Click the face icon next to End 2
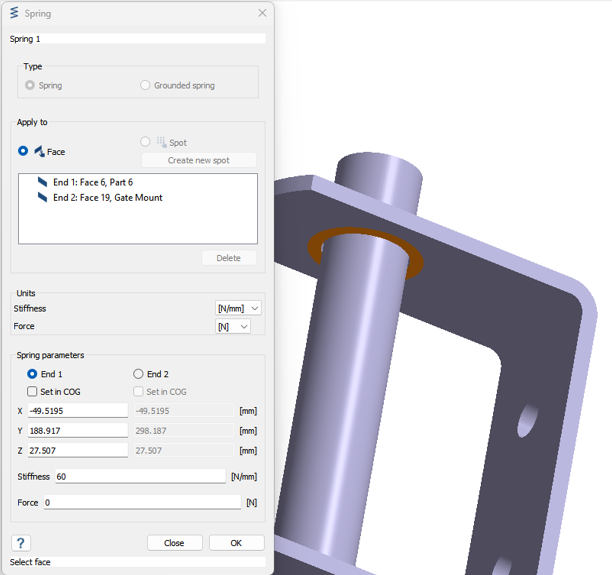This screenshot has height=575, width=612. coord(42,198)
